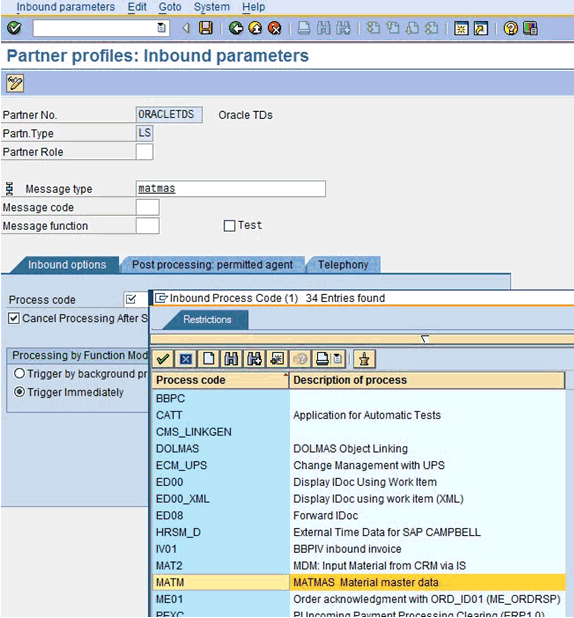Go to Previous Page icon
Image resolution: width=574 pixels, height=618 pixels.
(x=393, y=28)
